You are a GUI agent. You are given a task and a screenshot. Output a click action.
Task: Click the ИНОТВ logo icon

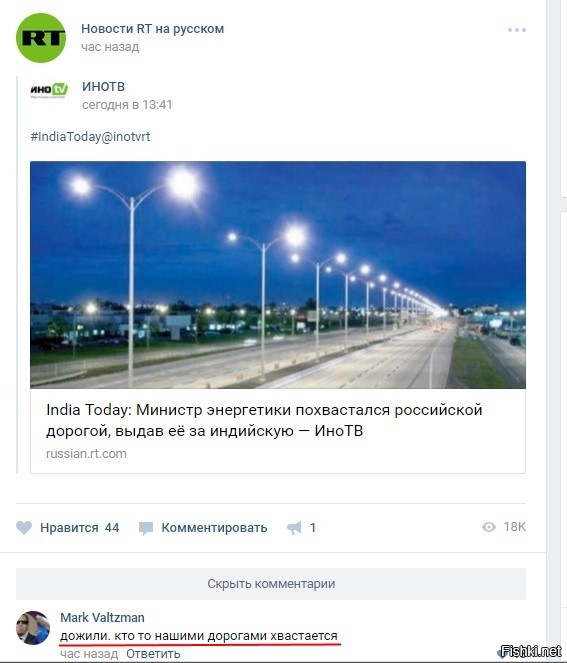(x=49, y=90)
